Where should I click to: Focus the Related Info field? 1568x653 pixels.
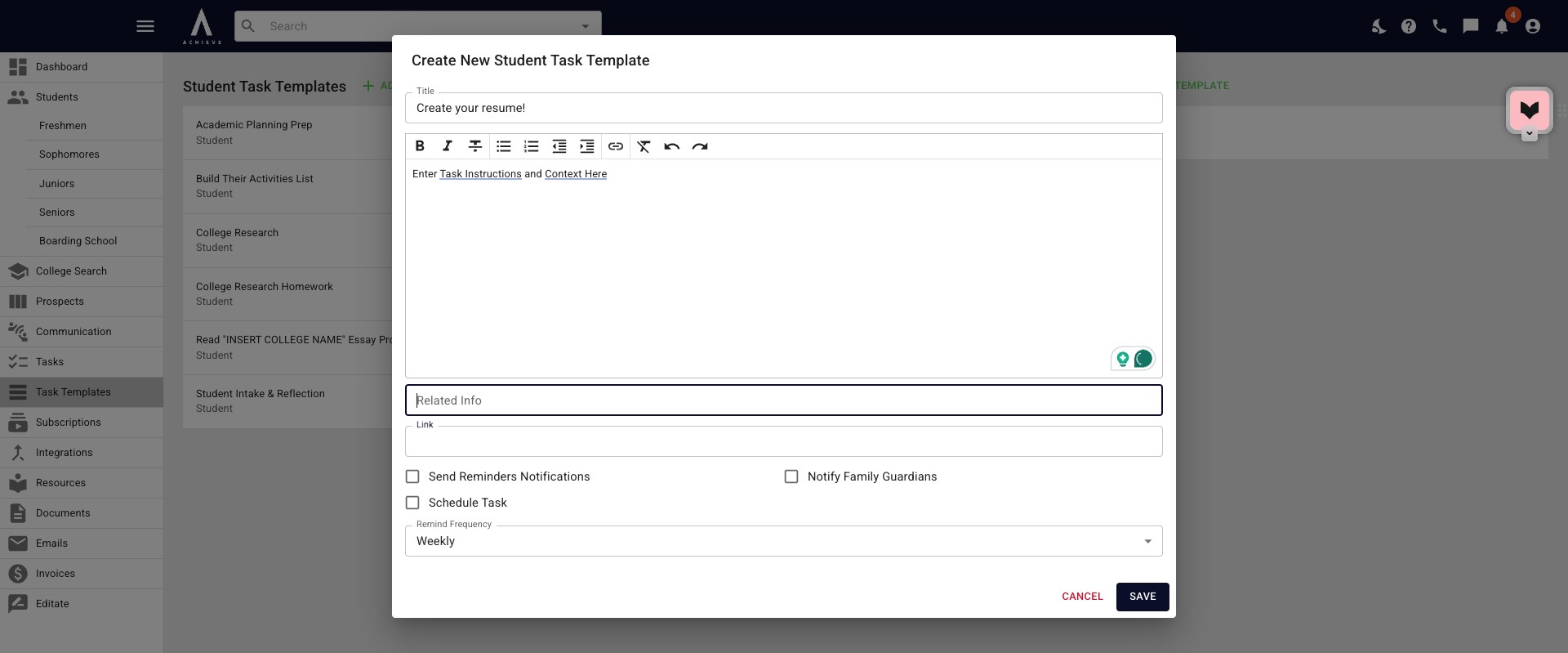[784, 400]
